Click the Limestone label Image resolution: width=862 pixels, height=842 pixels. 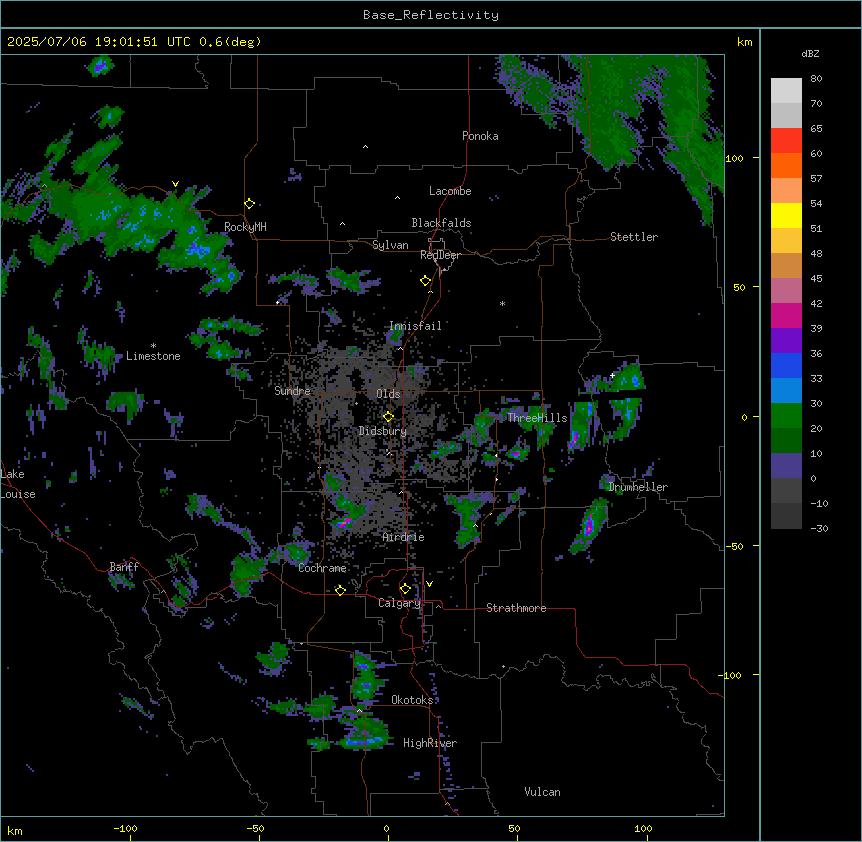[x=153, y=356]
